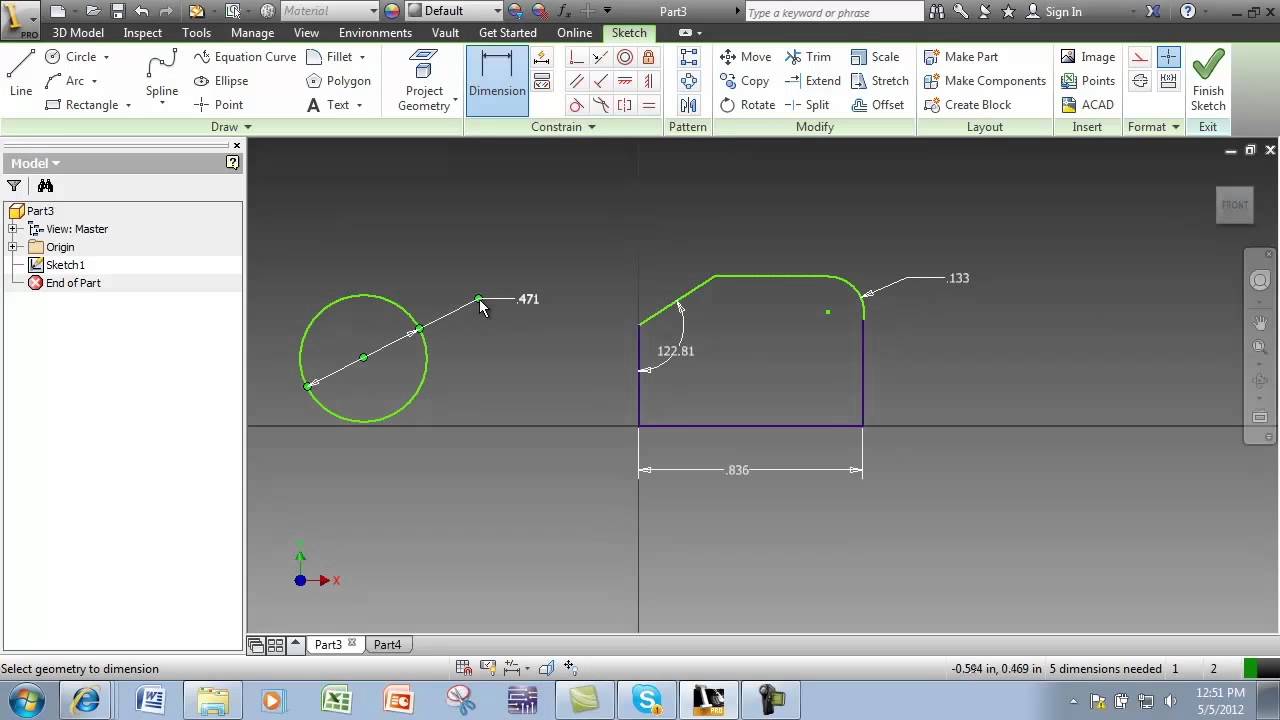Select the Scale tool
This screenshot has width=1280, height=720.
click(x=875, y=57)
